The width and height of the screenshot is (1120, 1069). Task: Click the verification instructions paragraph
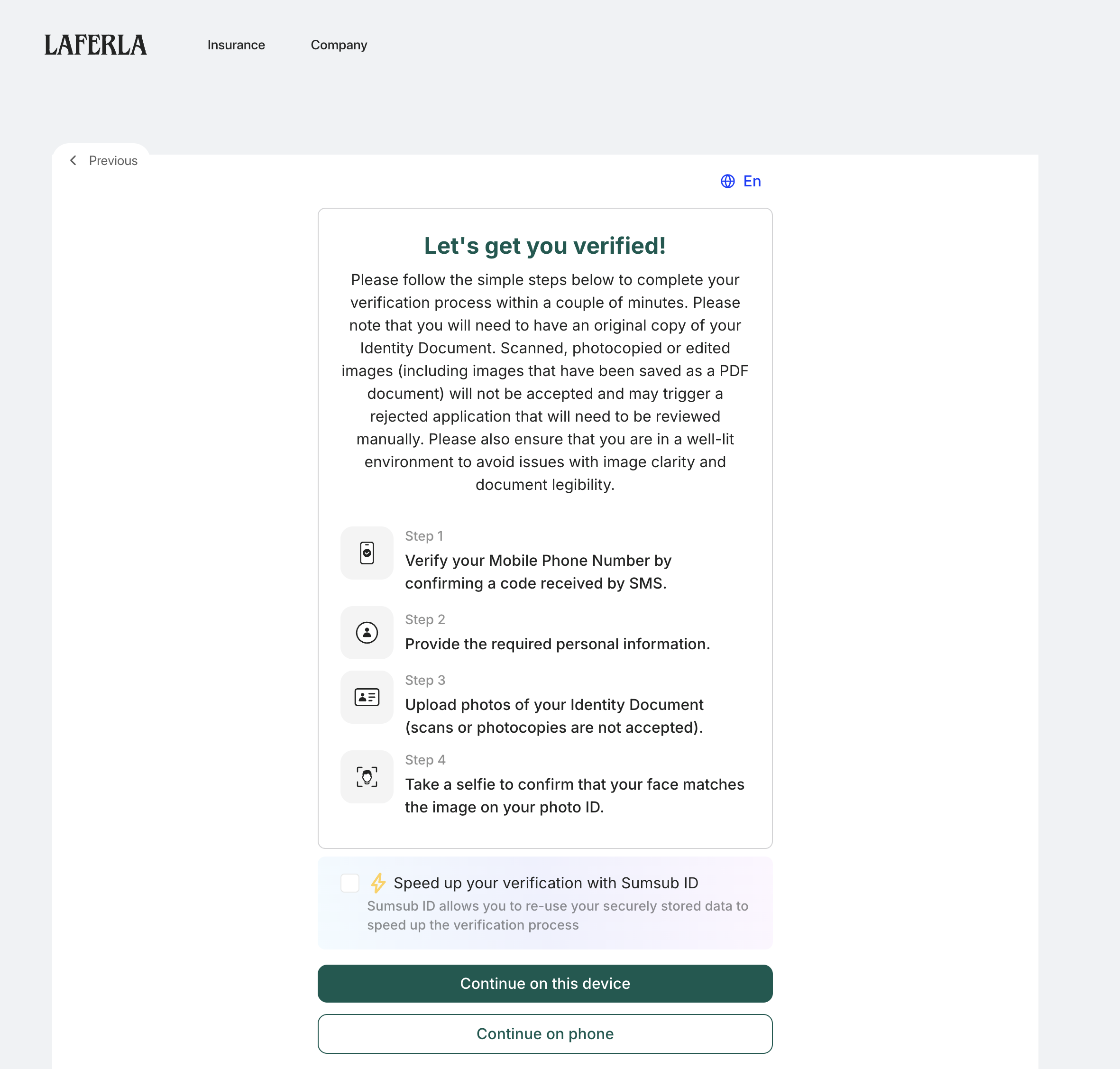pos(545,382)
